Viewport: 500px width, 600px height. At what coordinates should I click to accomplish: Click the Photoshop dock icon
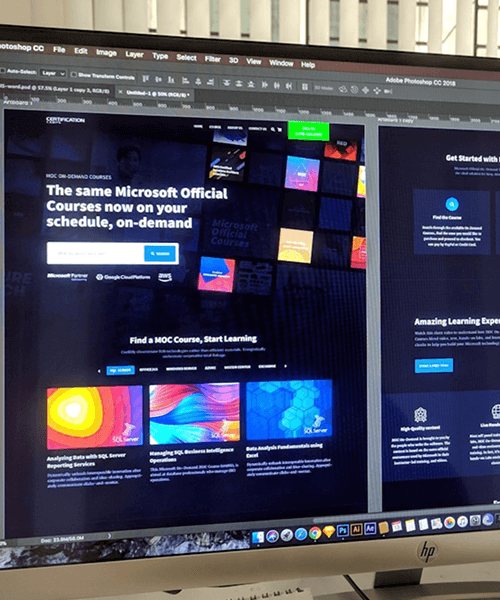pyautogui.click(x=343, y=531)
